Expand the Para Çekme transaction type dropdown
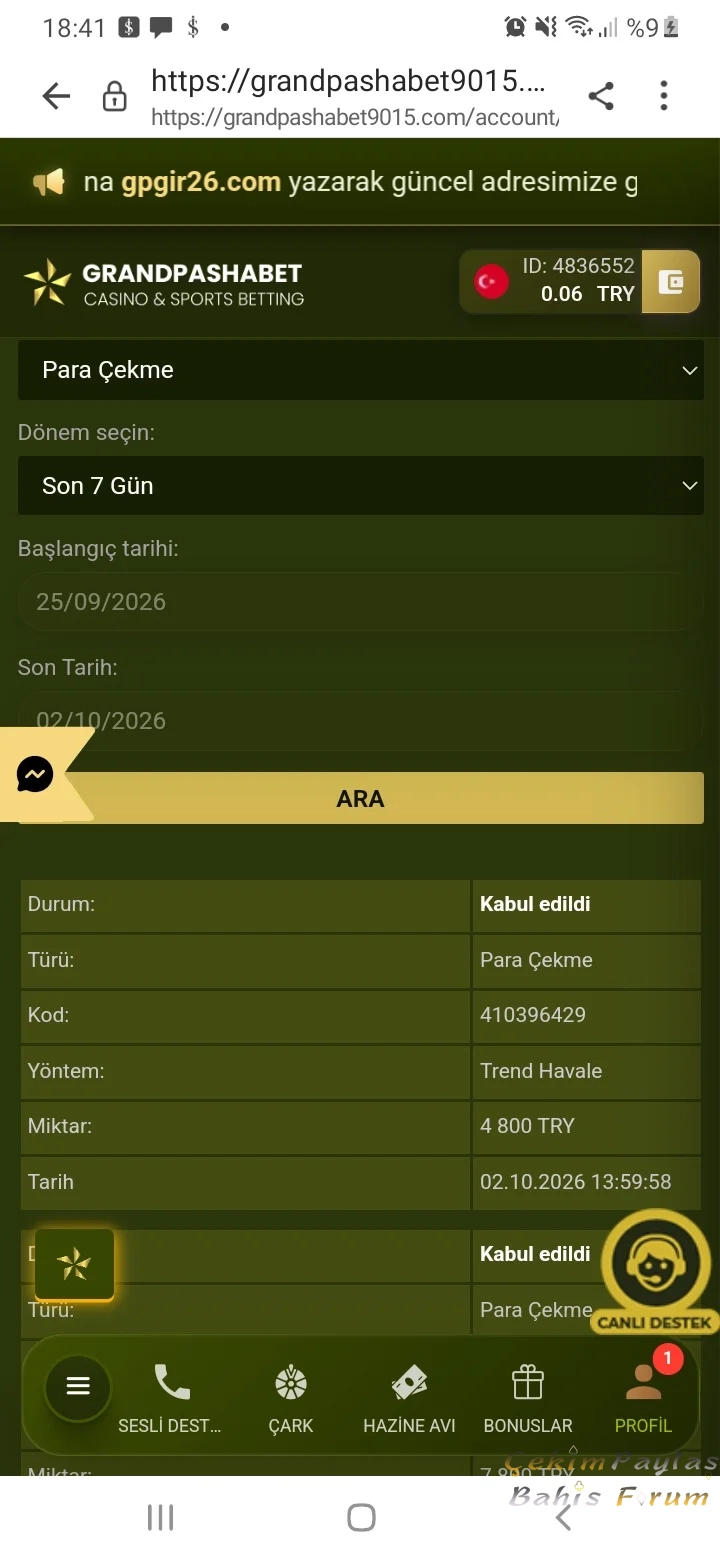 click(361, 370)
